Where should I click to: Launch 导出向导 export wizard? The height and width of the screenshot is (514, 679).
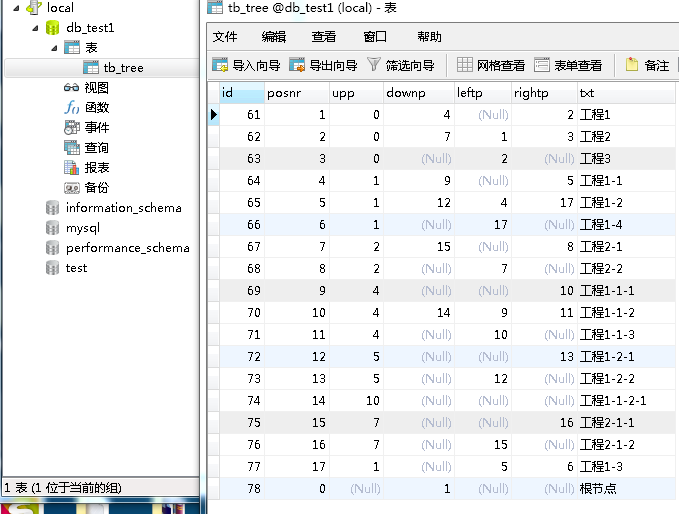coord(323,65)
